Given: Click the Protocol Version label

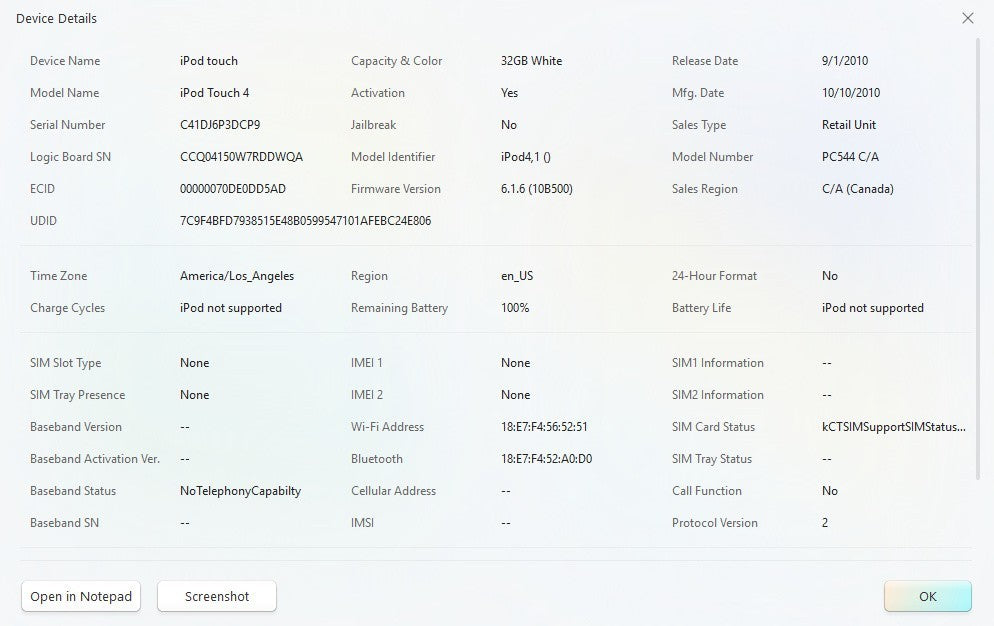Looking at the screenshot, I should coord(714,523).
